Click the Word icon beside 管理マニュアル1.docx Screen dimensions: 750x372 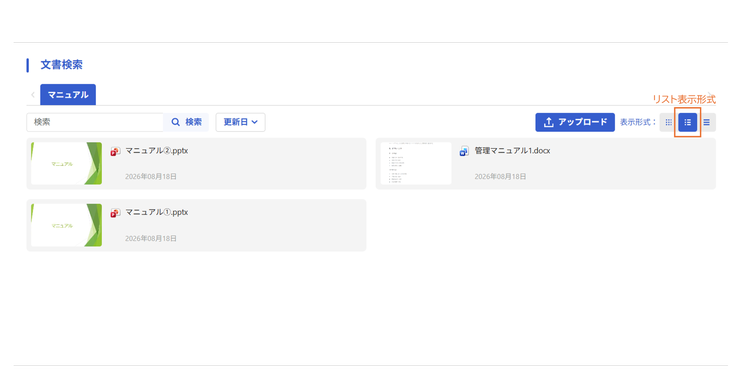click(x=464, y=151)
